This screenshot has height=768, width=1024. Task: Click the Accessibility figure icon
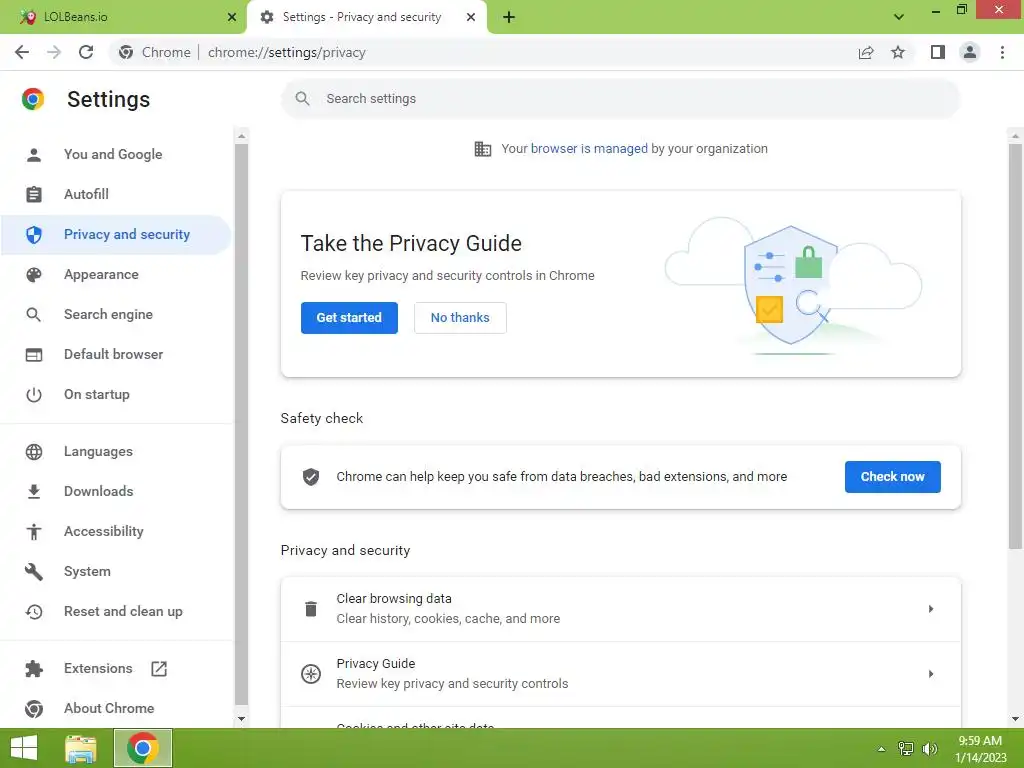pyautogui.click(x=34, y=532)
